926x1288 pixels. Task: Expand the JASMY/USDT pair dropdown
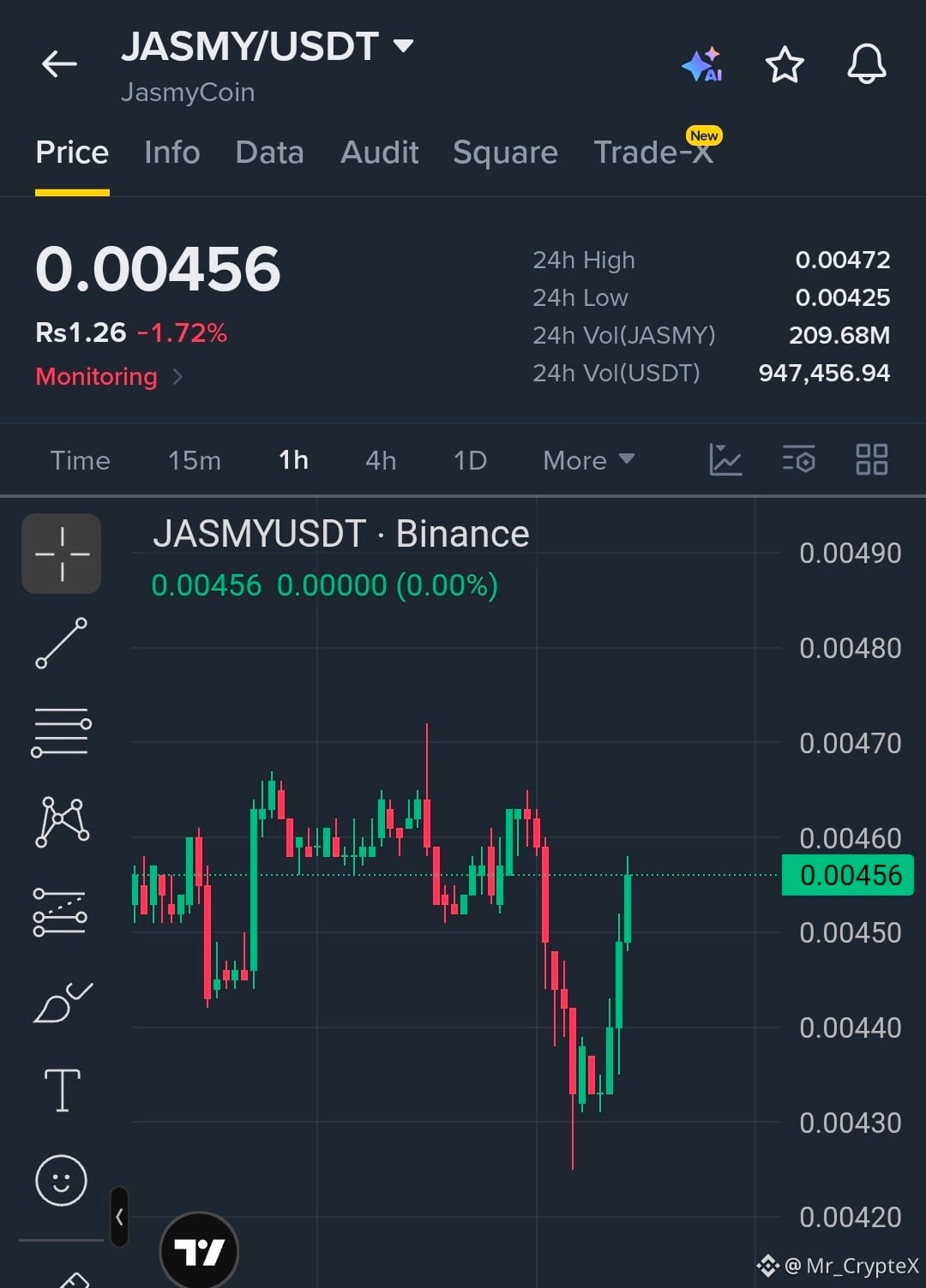pos(403,45)
